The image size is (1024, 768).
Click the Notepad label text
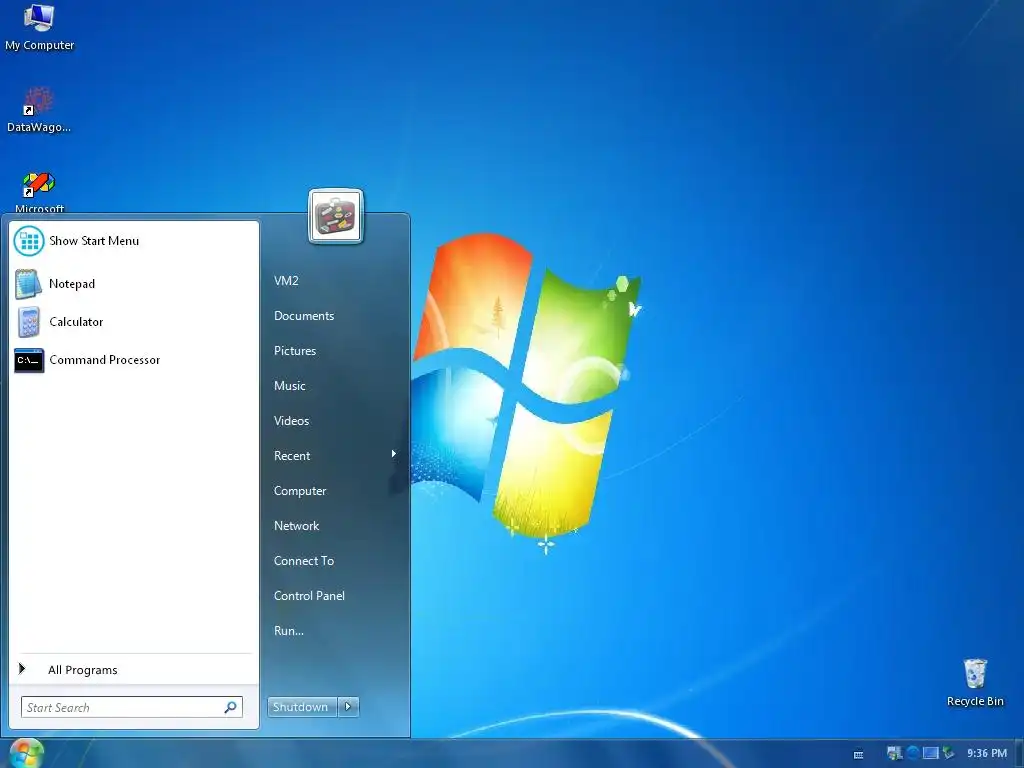point(72,284)
